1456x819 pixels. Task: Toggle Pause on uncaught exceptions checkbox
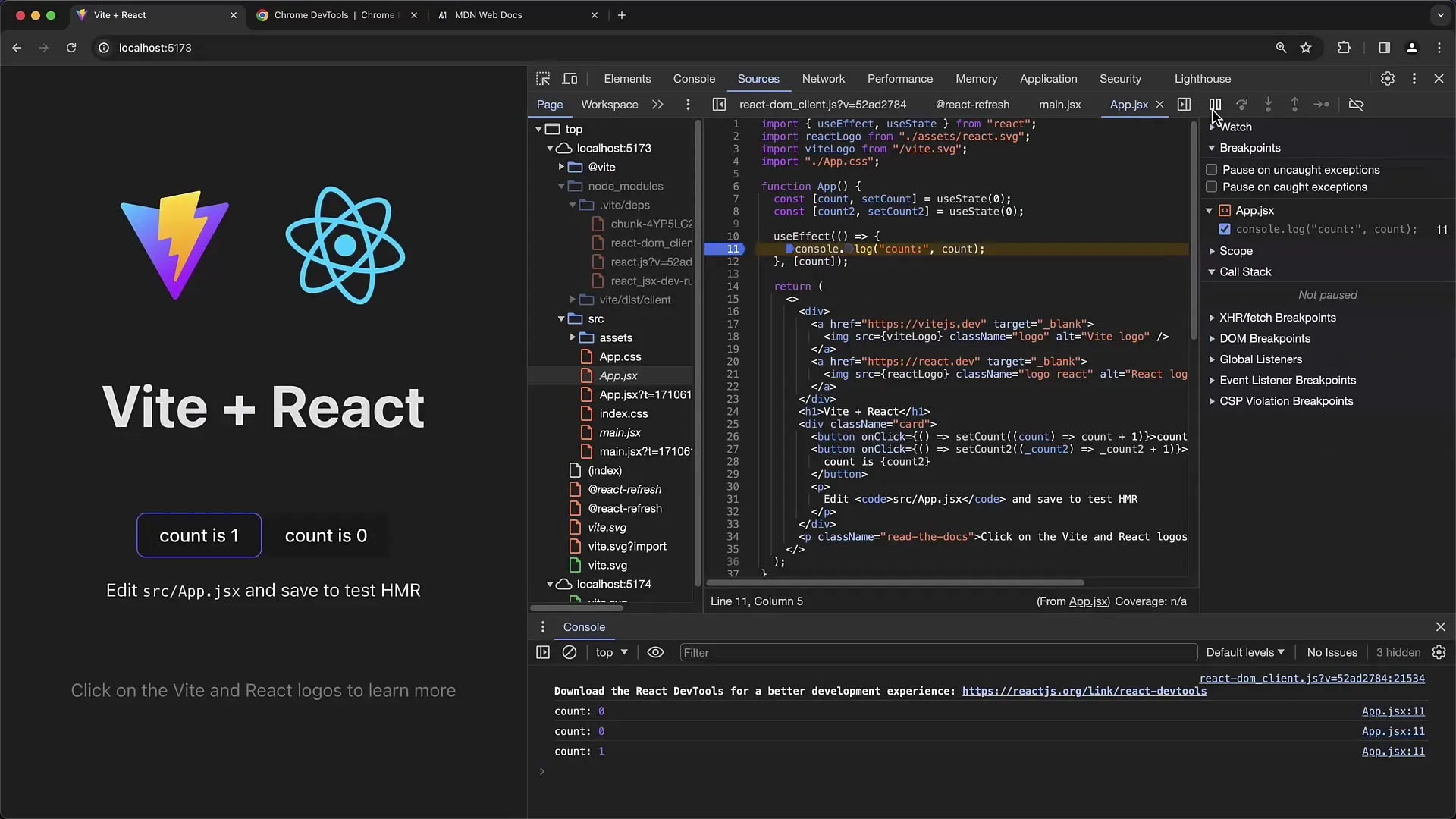(1211, 169)
